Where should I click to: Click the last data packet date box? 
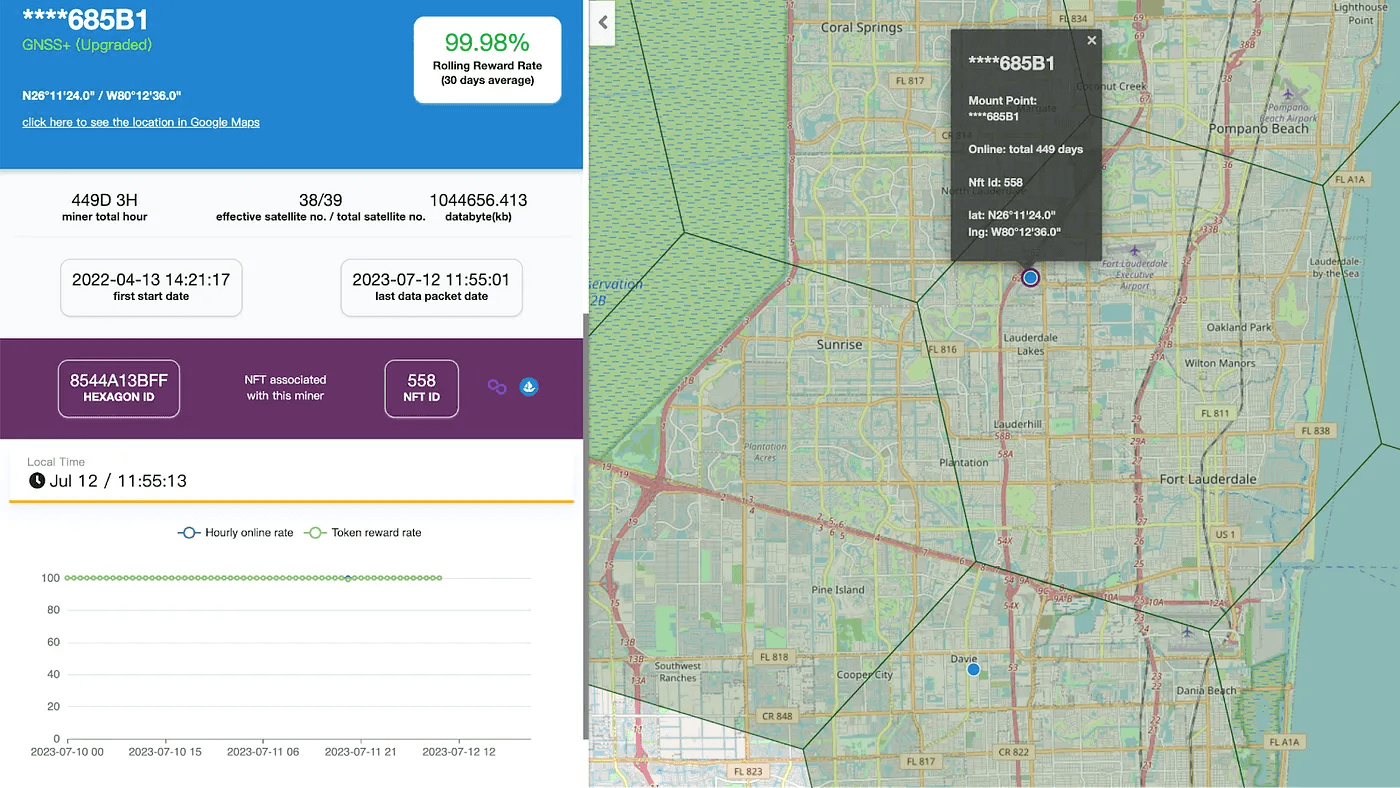431,287
